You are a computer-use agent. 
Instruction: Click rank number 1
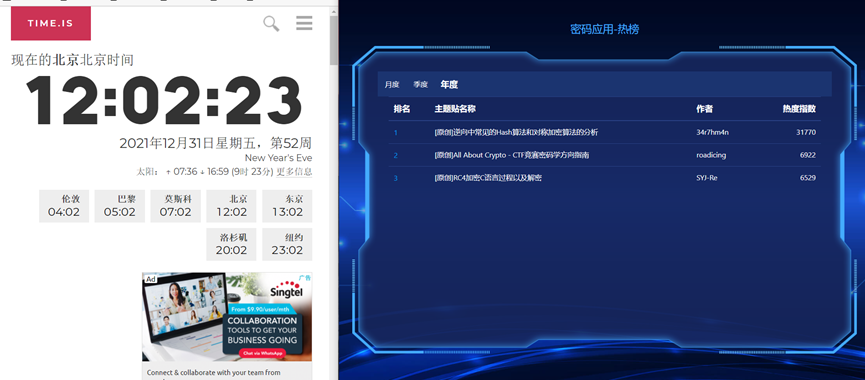click(396, 133)
